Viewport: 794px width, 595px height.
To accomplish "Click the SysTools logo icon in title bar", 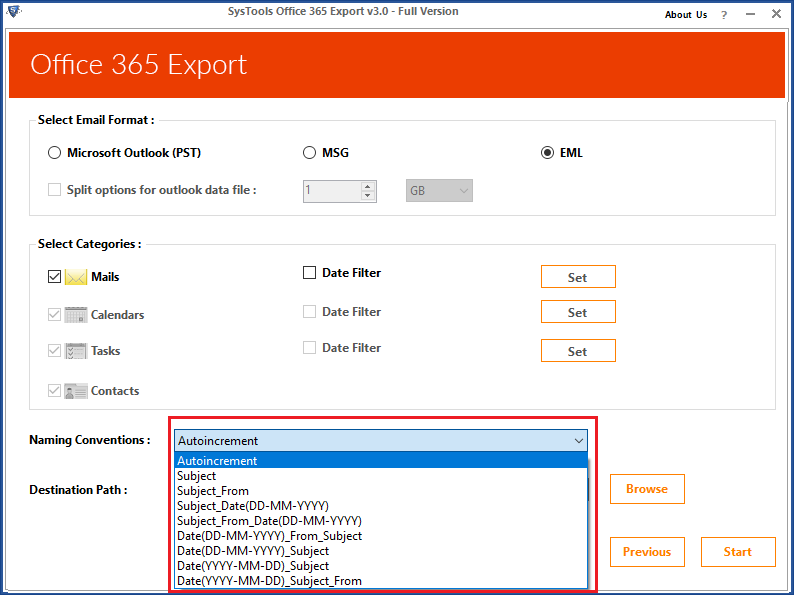I will [x=13, y=11].
